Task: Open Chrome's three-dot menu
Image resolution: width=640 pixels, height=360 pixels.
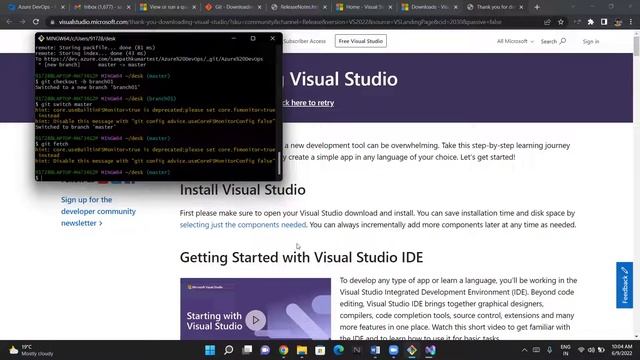Action: (x=631, y=22)
